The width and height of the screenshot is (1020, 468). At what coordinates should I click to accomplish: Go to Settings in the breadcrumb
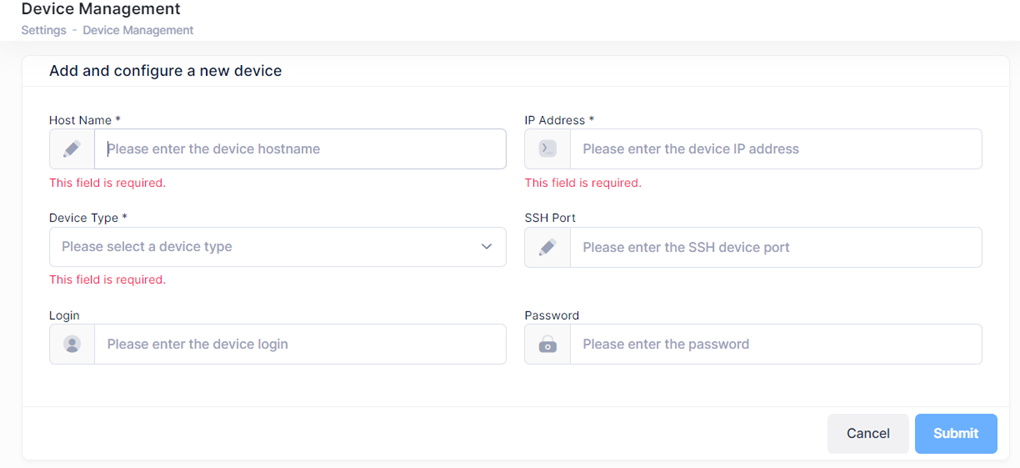[43, 30]
